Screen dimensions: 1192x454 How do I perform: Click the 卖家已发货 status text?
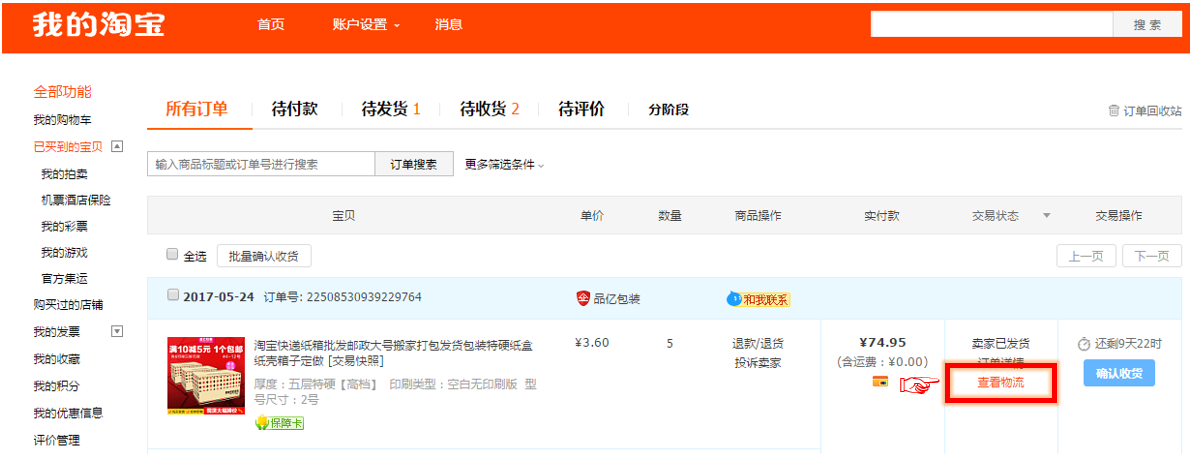coord(1000,343)
